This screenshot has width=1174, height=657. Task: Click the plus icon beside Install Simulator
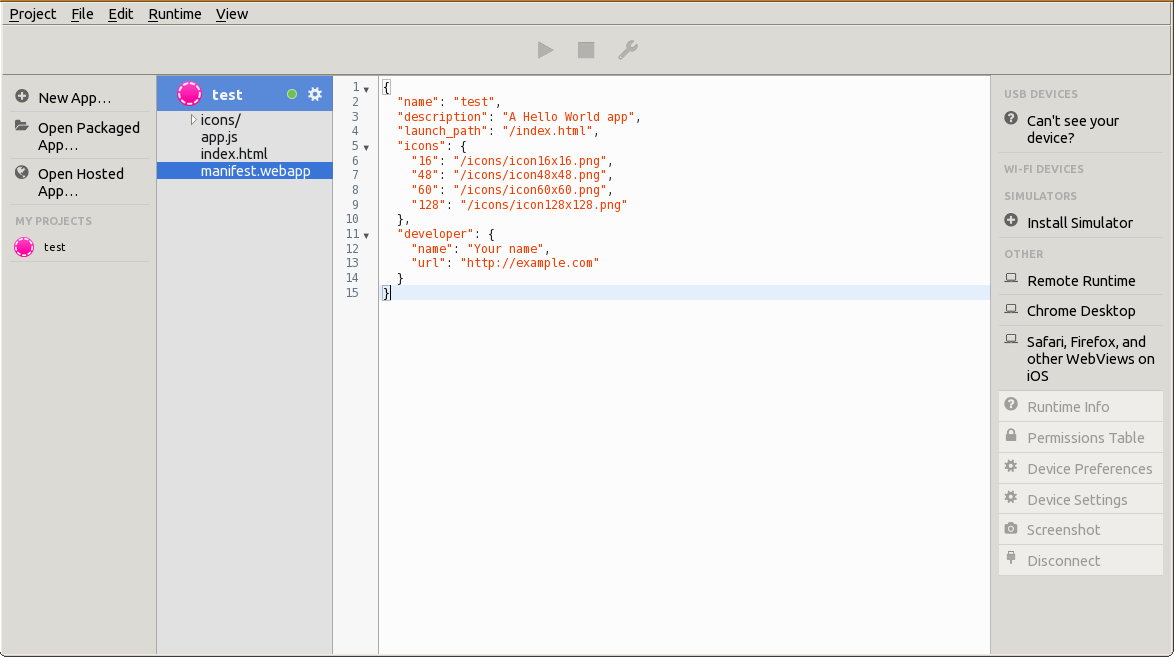pyautogui.click(x=1011, y=222)
